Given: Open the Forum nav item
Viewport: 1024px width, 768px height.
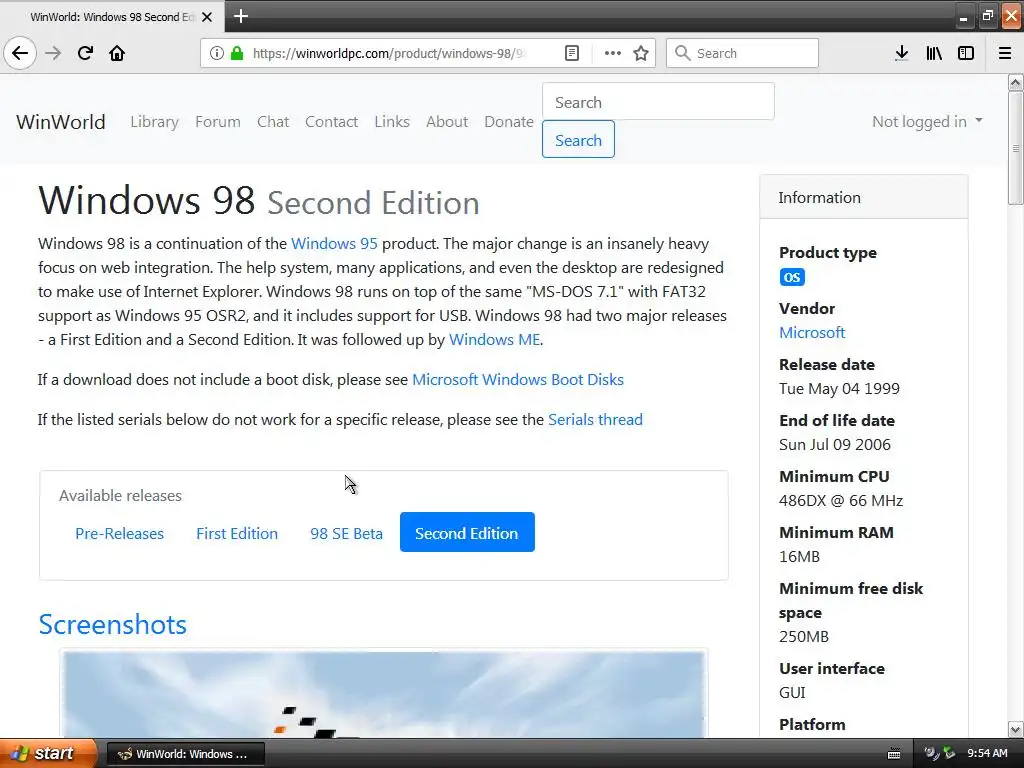Looking at the screenshot, I should pyautogui.click(x=217, y=122).
